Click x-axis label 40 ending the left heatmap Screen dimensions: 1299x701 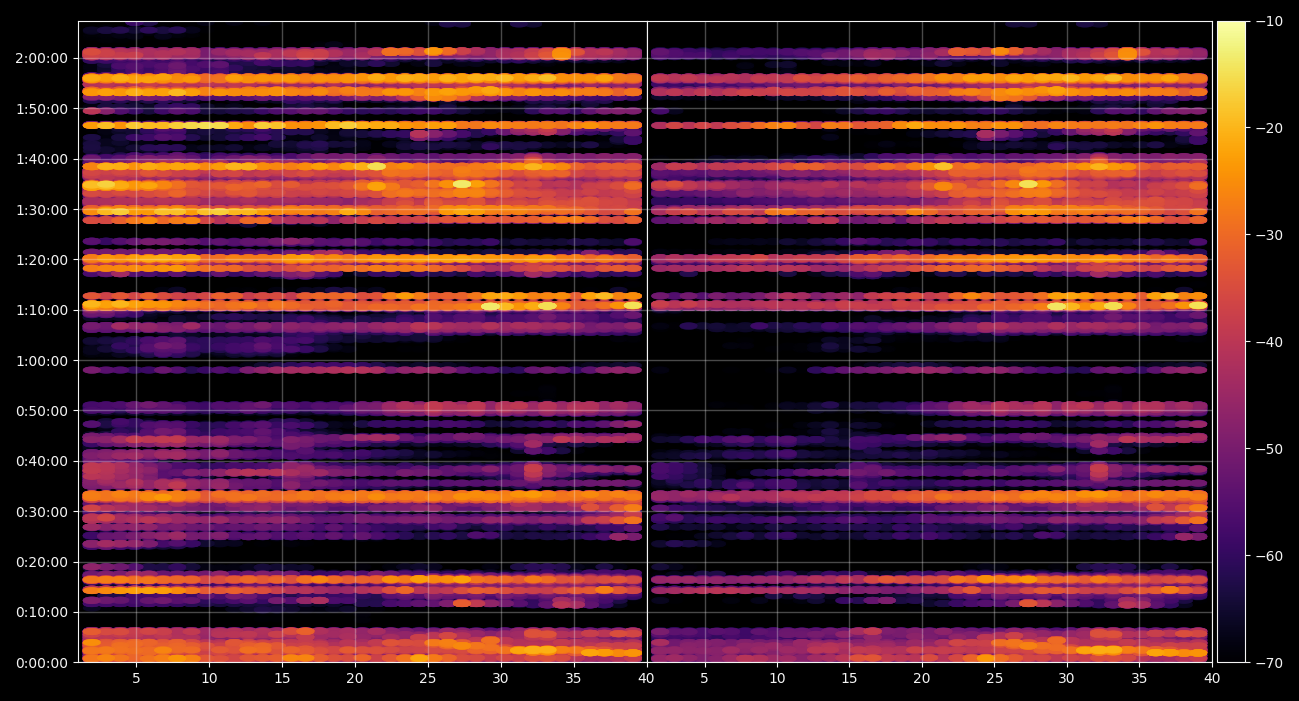647,679
